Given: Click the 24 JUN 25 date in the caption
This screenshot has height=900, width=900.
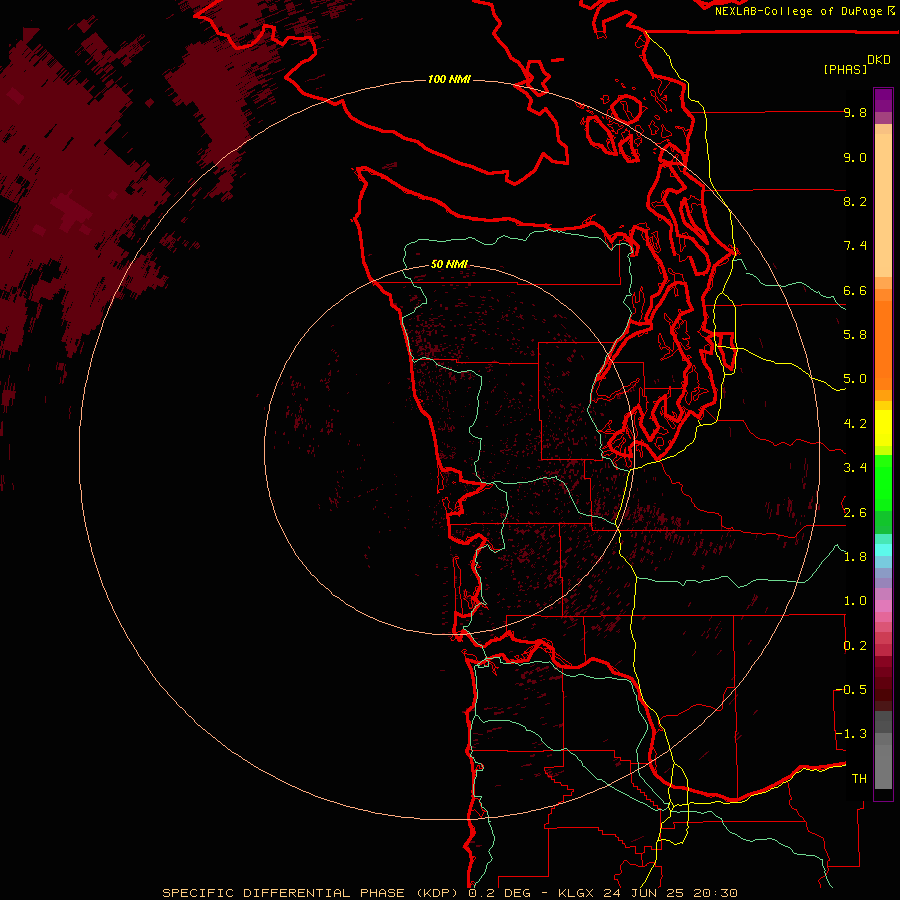Looking at the screenshot, I should pyautogui.click(x=645, y=893).
